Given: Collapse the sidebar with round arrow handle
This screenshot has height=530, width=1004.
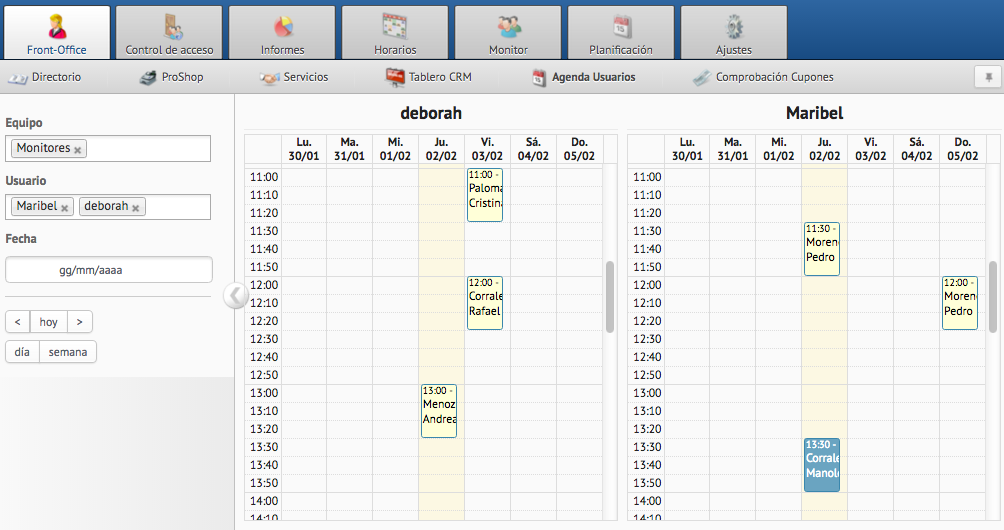Looking at the screenshot, I should (235, 296).
